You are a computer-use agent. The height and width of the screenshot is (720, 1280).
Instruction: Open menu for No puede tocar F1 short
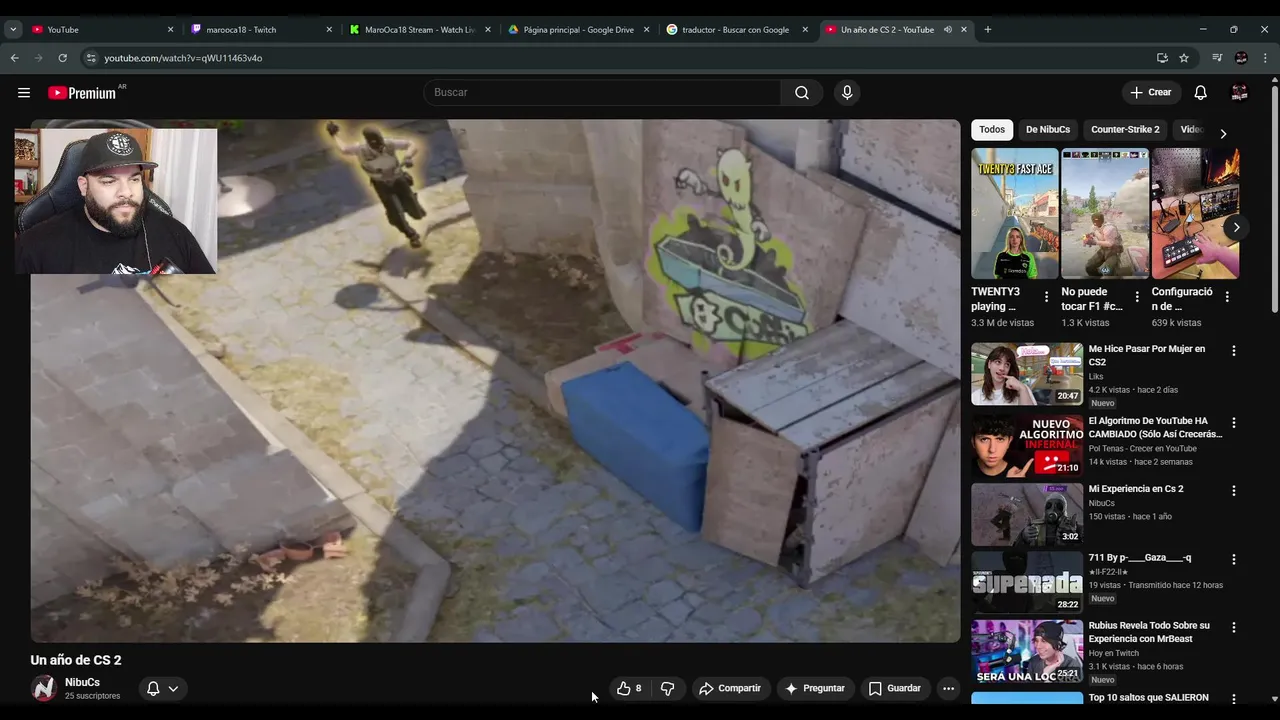point(1136,297)
